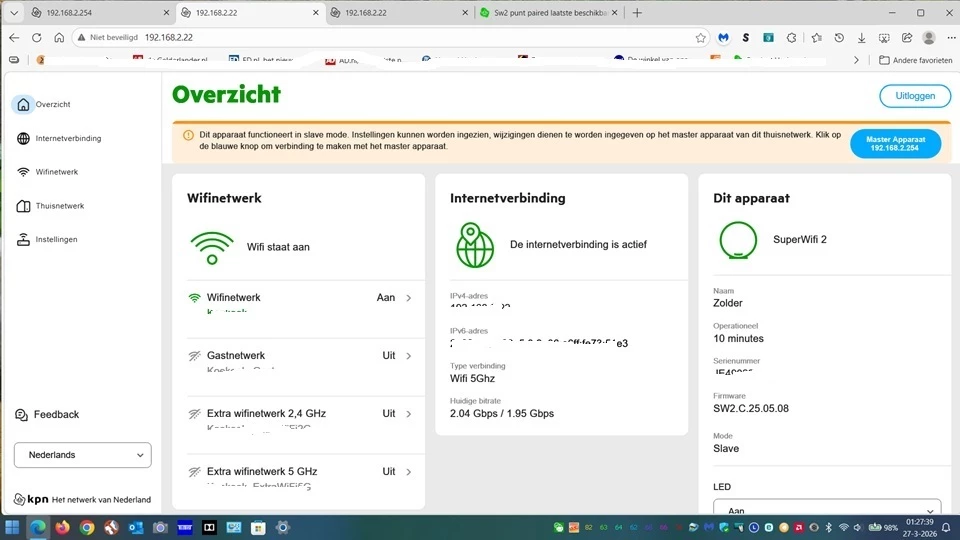Open the browser extensions puzzle icon
This screenshot has height=540, width=960.
click(x=792, y=38)
